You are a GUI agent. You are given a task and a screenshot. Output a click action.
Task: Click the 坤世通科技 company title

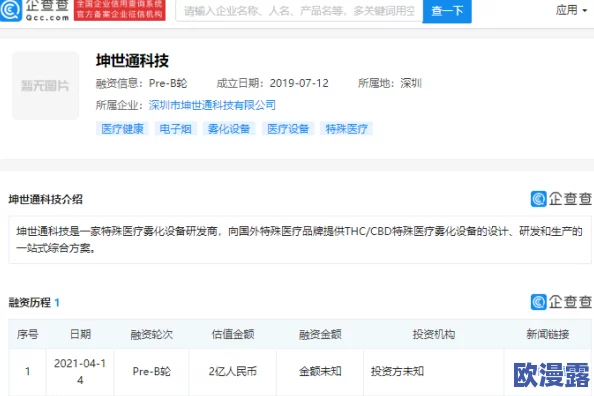(132, 61)
